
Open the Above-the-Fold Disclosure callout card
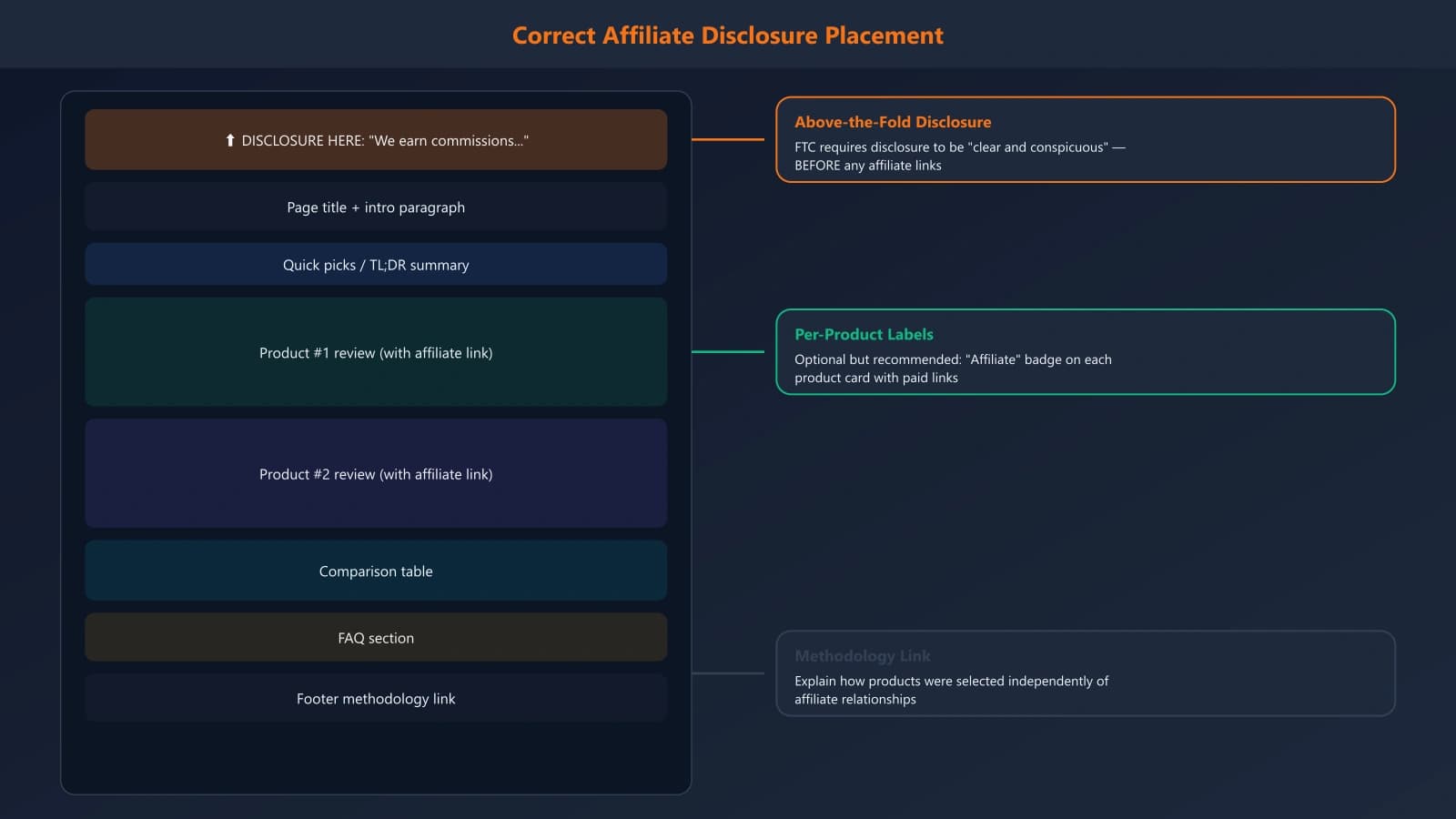1085,141
